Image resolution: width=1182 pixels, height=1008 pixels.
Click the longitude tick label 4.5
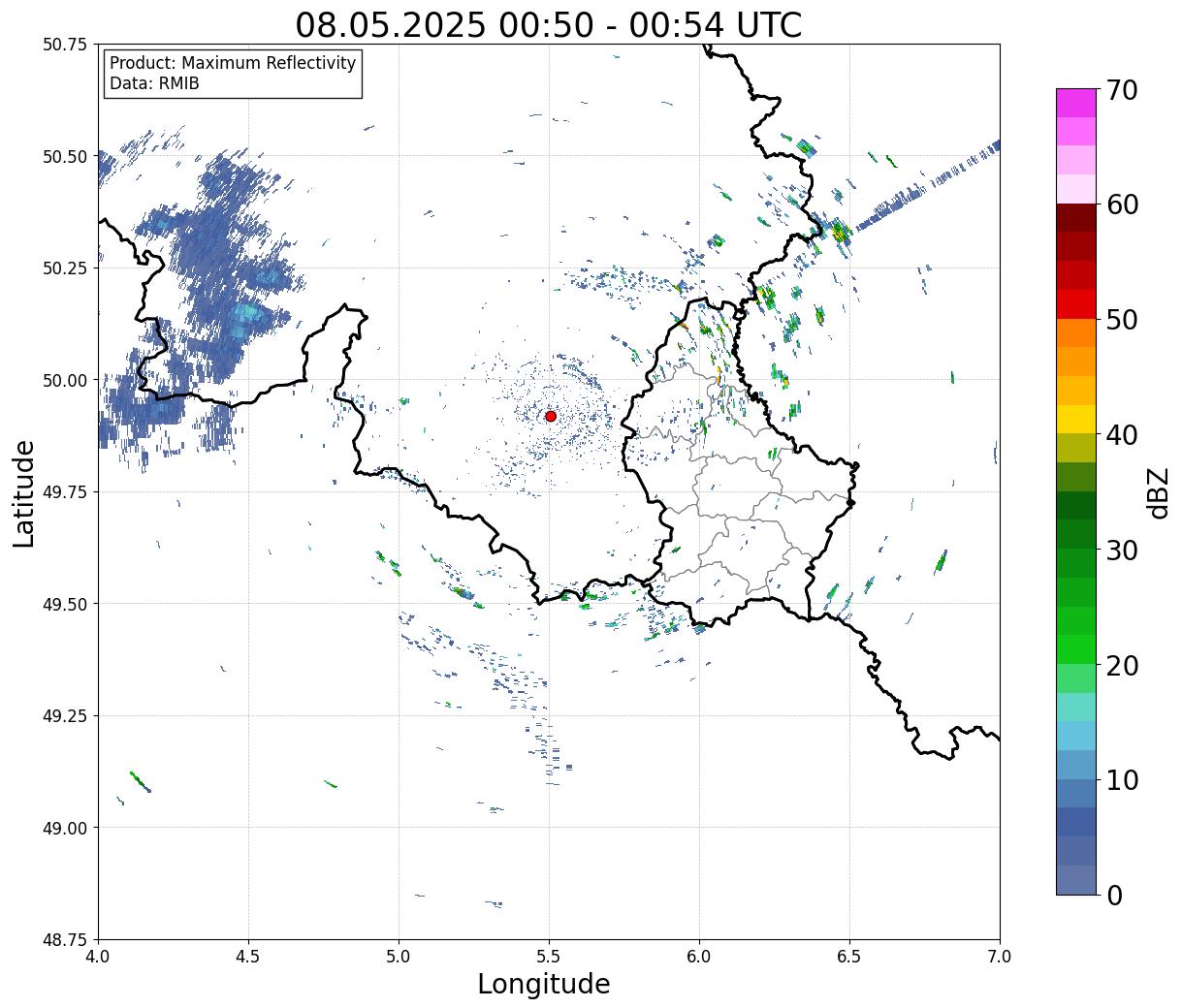[248, 957]
